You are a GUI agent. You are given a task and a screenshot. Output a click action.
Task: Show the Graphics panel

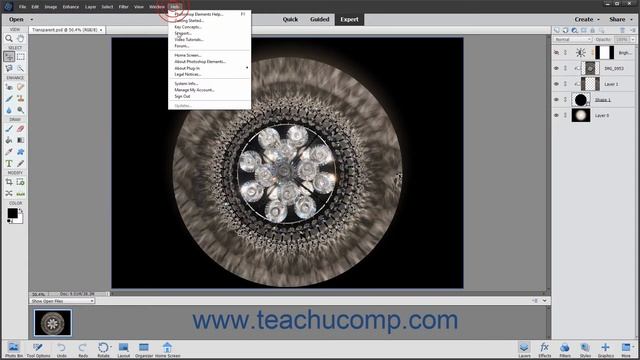tap(605, 350)
